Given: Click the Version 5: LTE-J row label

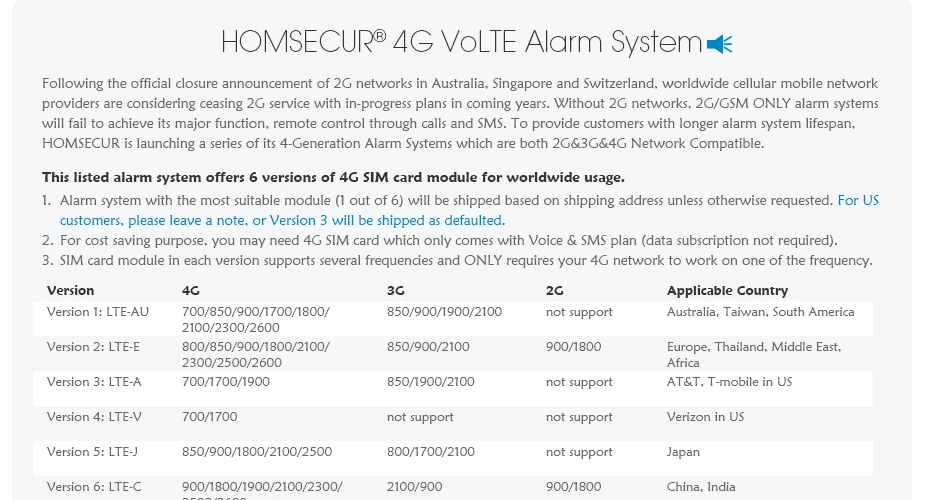Looking at the screenshot, I should (92, 452).
